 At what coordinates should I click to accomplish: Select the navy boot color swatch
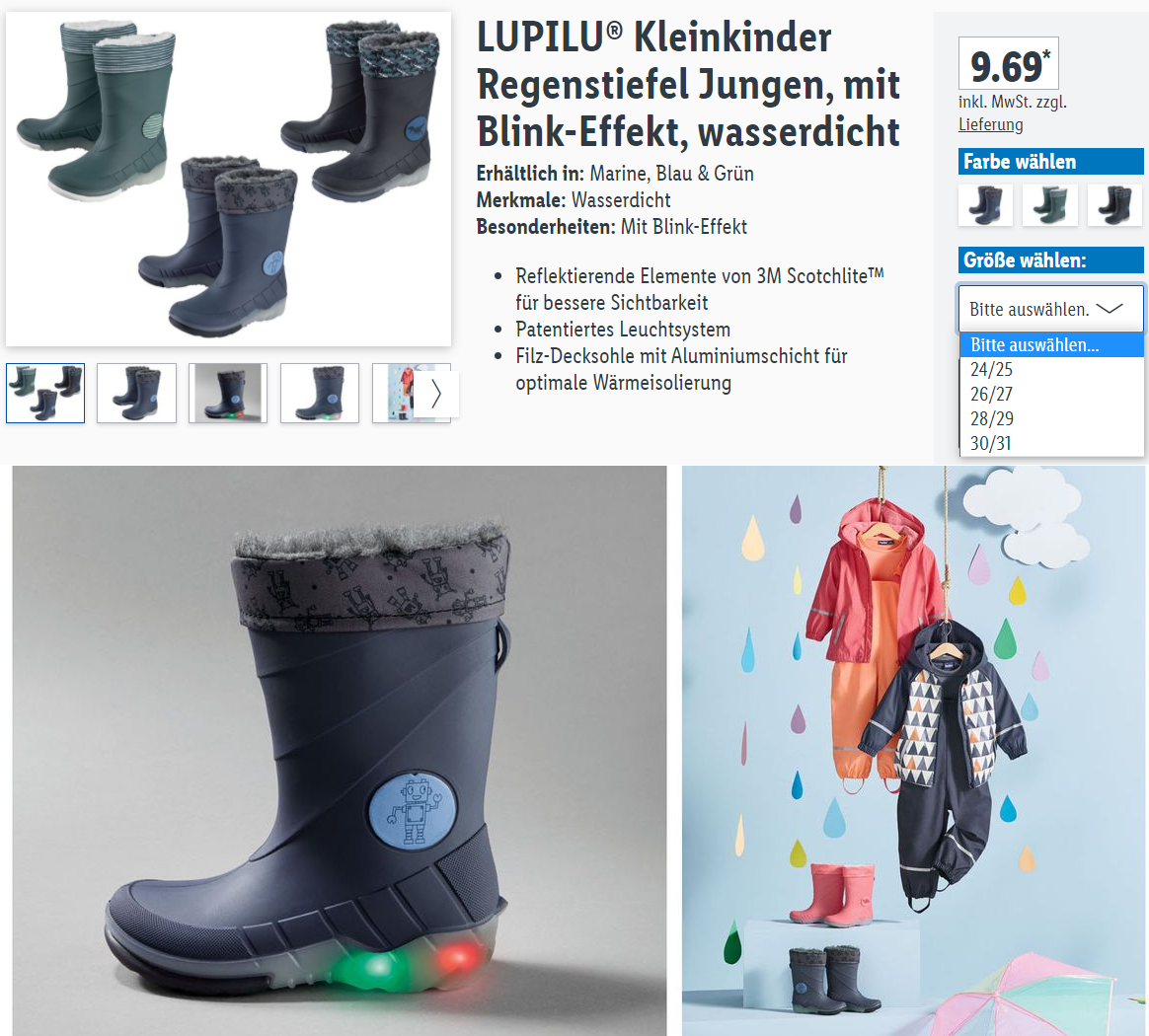985,205
